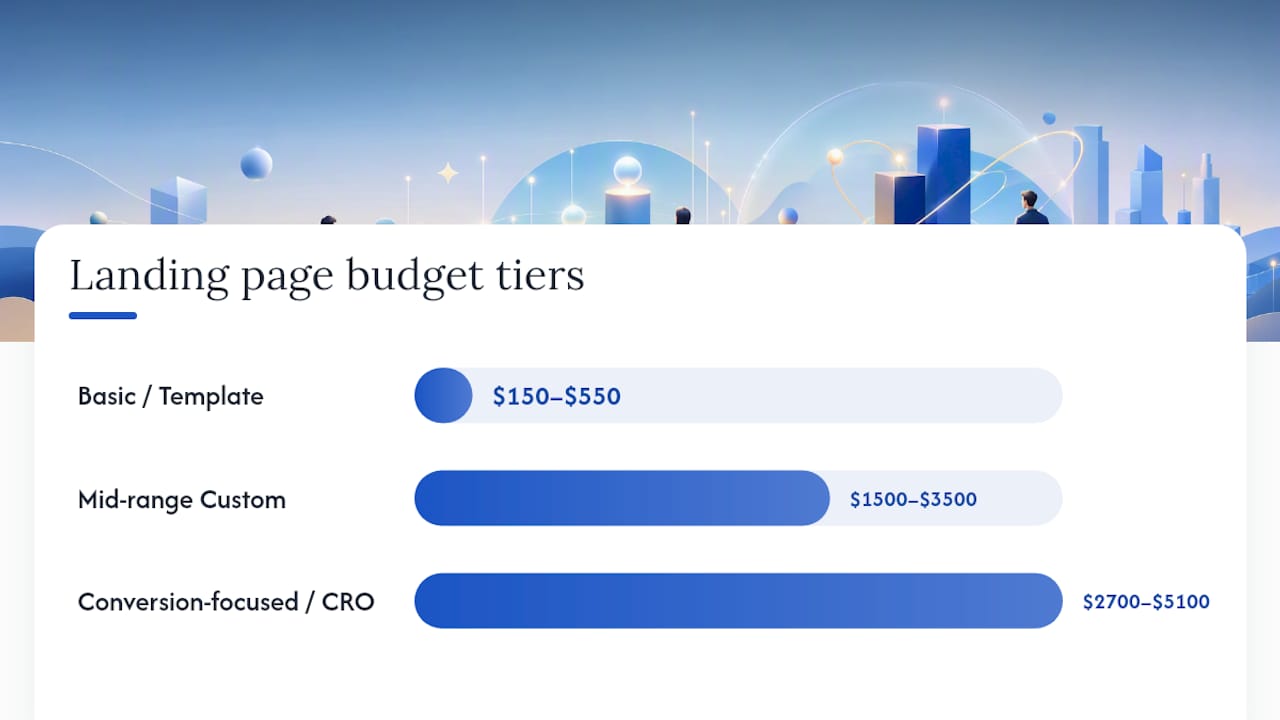This screenshot has height=720, width=1280.
Task: Click the $2700–$5100 price range text
Action: click(x=1146, y=602)
